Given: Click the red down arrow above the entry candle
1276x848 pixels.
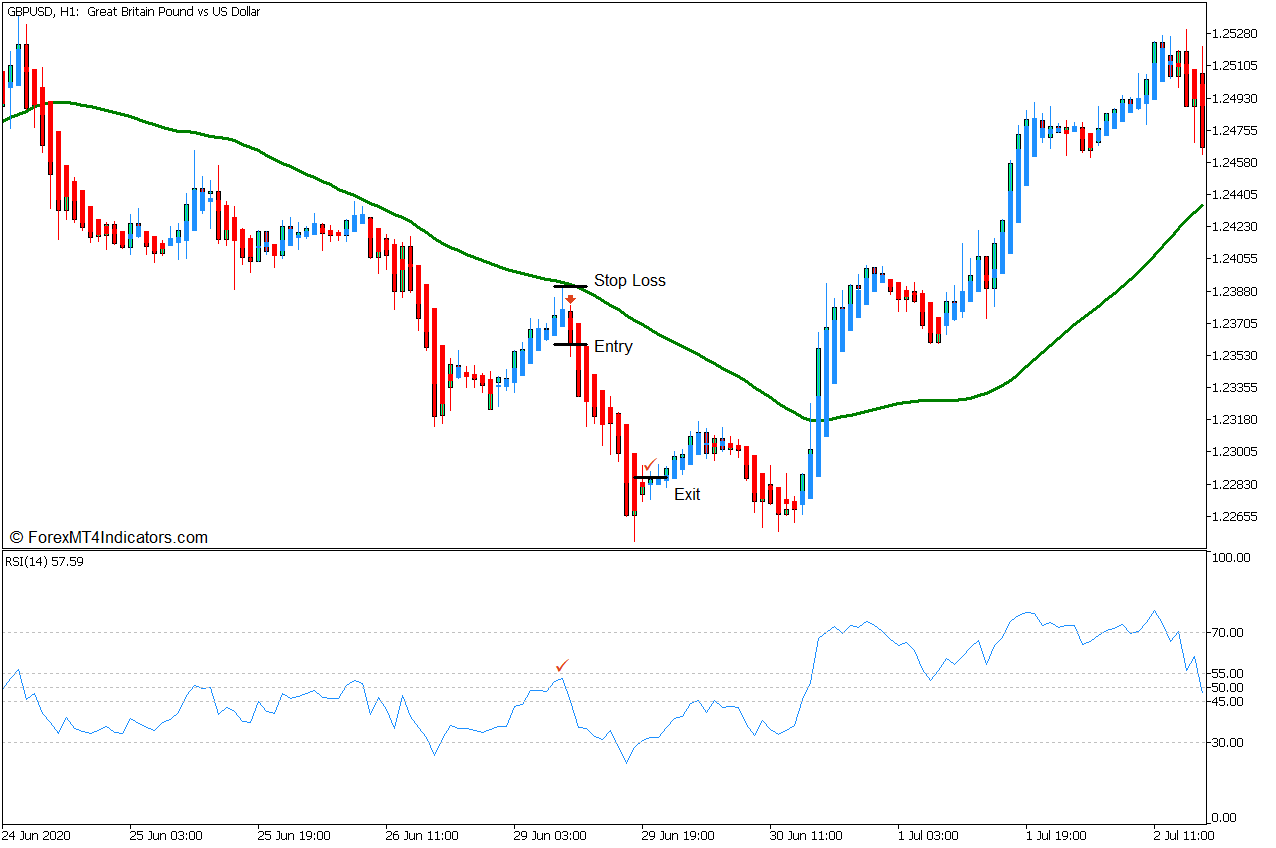Looking at the screenshot, I should click(x=570, y=299).
